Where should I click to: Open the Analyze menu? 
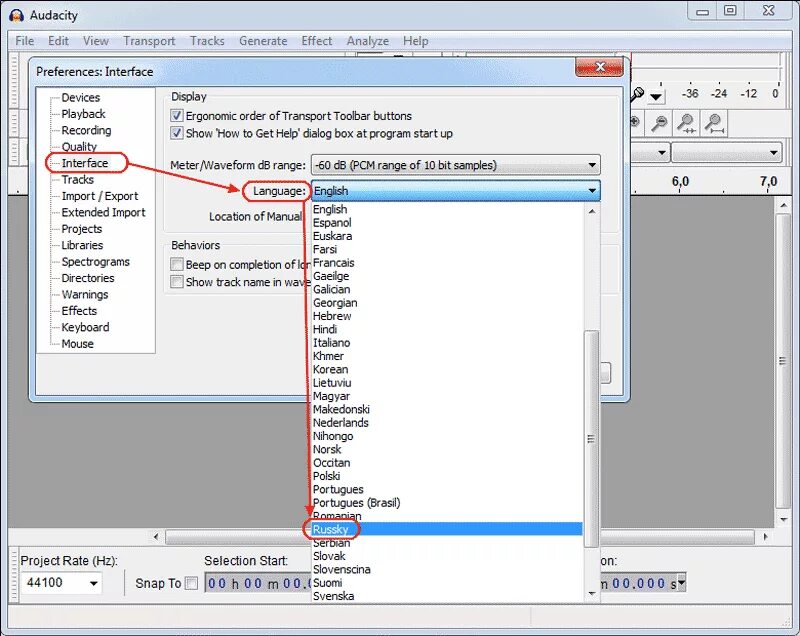[367, 41]
